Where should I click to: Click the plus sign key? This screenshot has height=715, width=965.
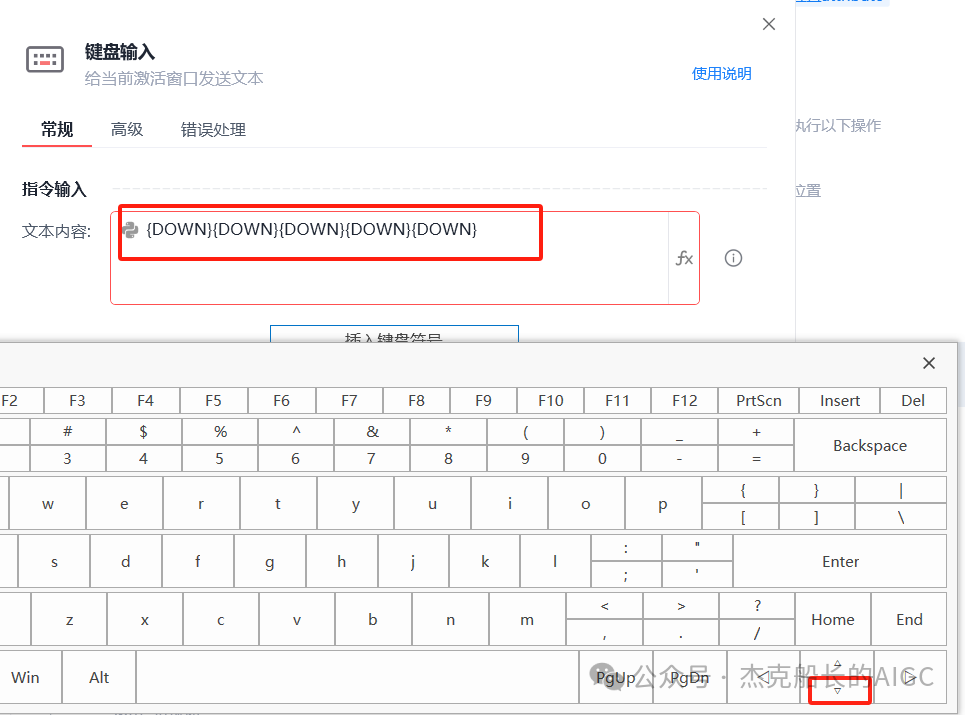(756, 432)
